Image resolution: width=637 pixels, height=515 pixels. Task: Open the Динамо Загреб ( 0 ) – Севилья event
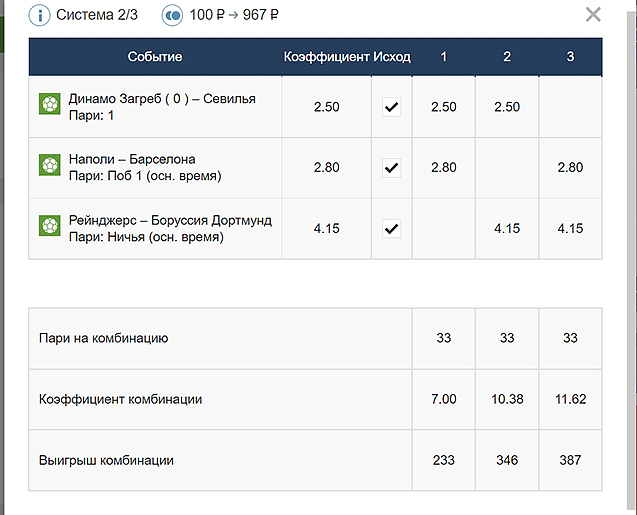point(162,99)
